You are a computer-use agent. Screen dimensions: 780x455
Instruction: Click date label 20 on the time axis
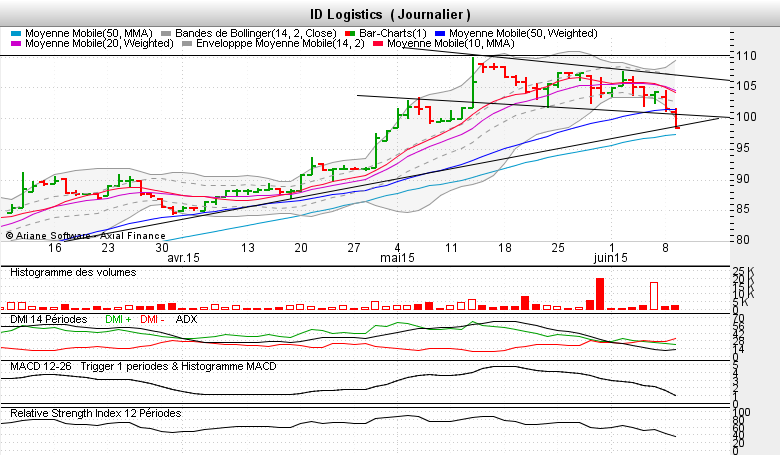pos(300,248)
